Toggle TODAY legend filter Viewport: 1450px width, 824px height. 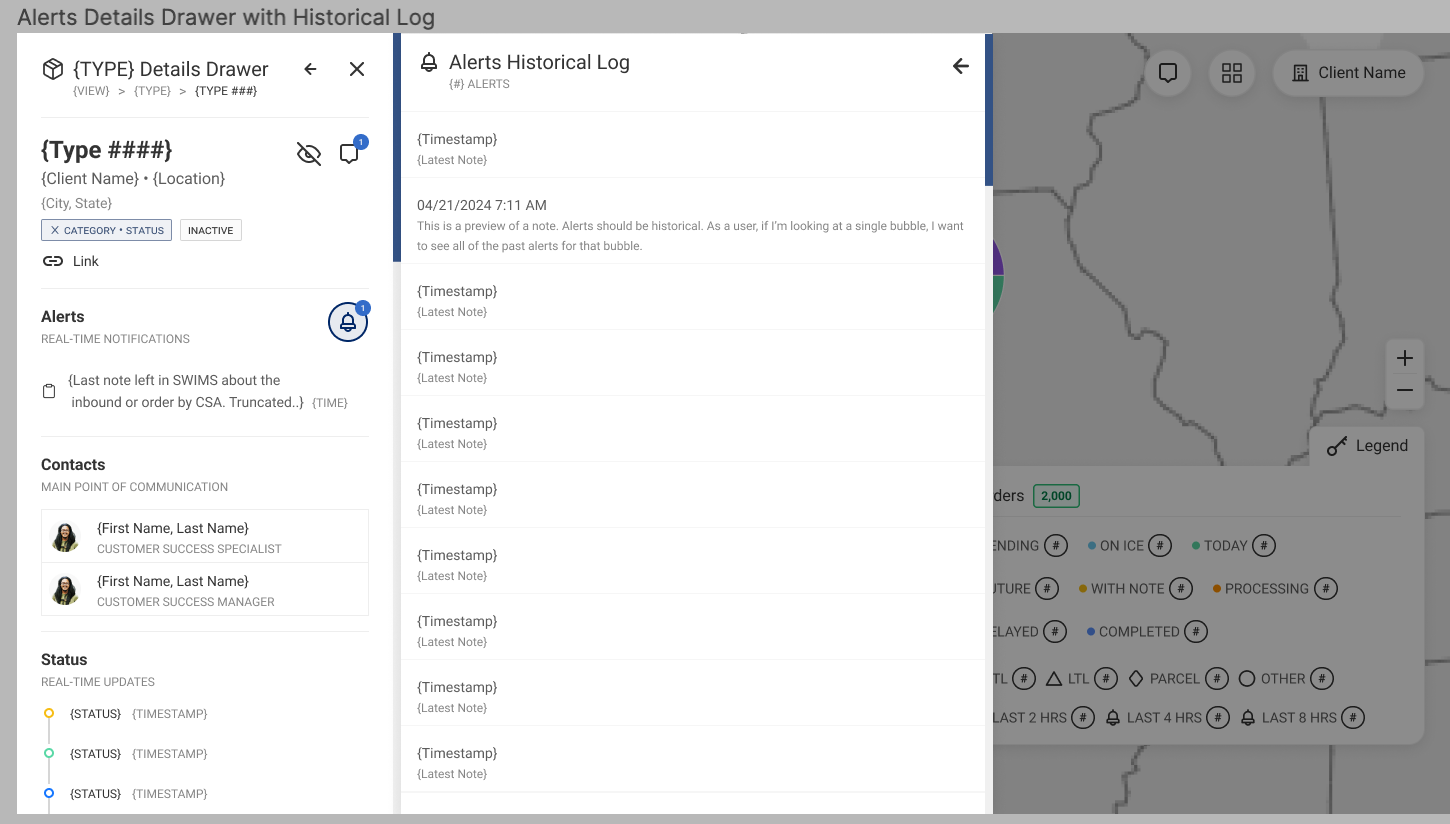click(x=1233, y=546)
